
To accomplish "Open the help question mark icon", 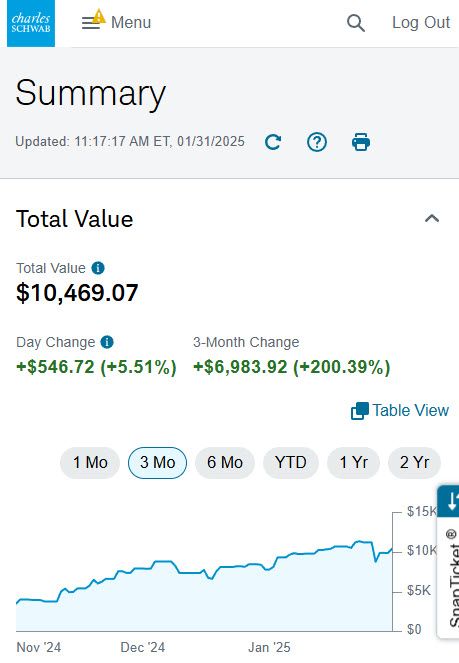I will (317, 142).
